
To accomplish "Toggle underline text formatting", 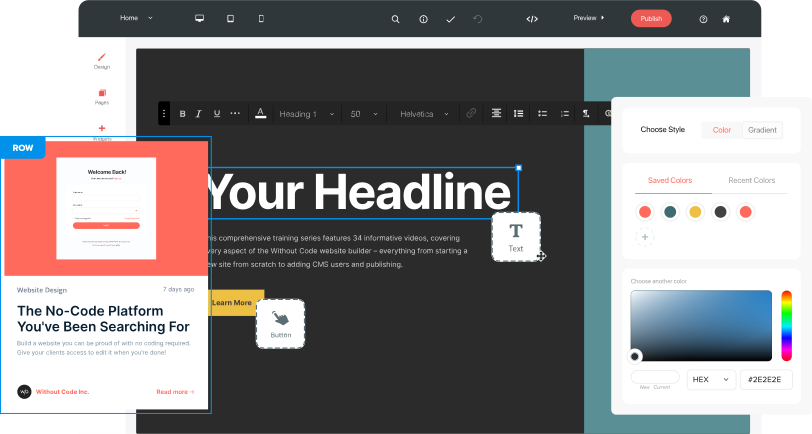I will point(216,114).
